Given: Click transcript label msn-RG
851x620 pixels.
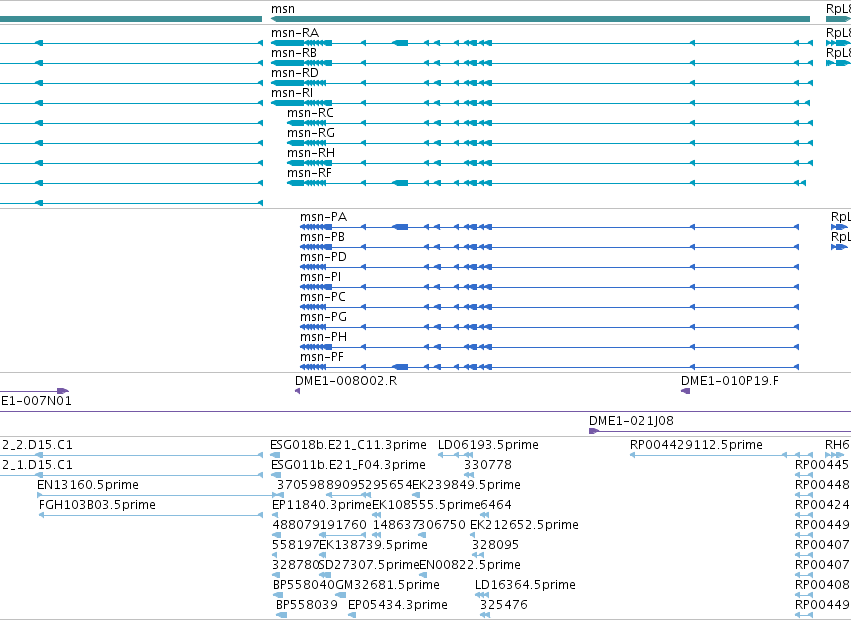Looking at the screenshot, I should tap(310, 134).
